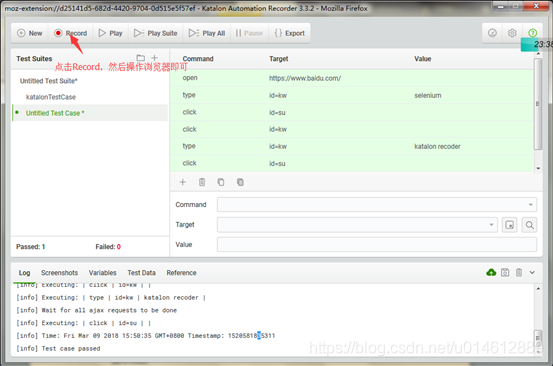Click the Wait for all ajax requests line
This screenshot has width=553, height=366.
click(x=96, y=310)
